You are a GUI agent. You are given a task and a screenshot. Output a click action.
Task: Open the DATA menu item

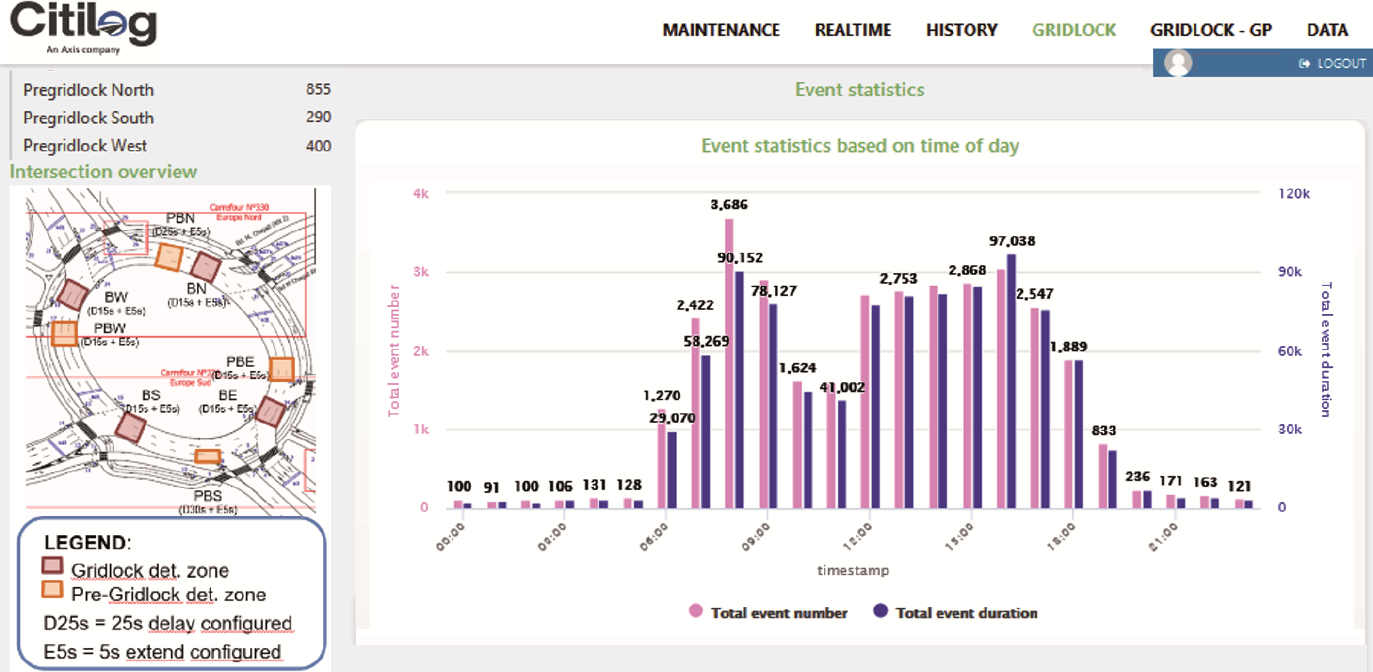click(1327, 30)
